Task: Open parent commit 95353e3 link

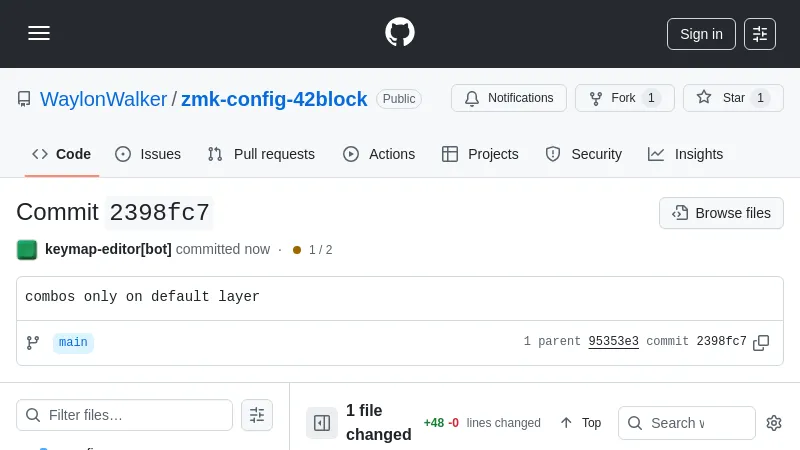Action: [613, 342]
